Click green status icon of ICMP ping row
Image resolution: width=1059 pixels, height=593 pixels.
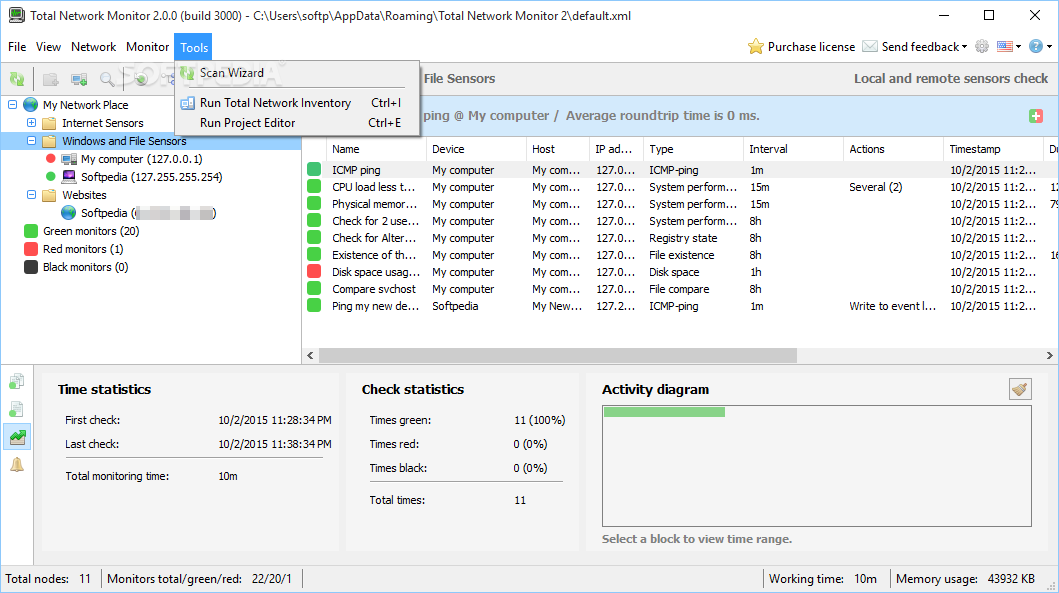314,170
